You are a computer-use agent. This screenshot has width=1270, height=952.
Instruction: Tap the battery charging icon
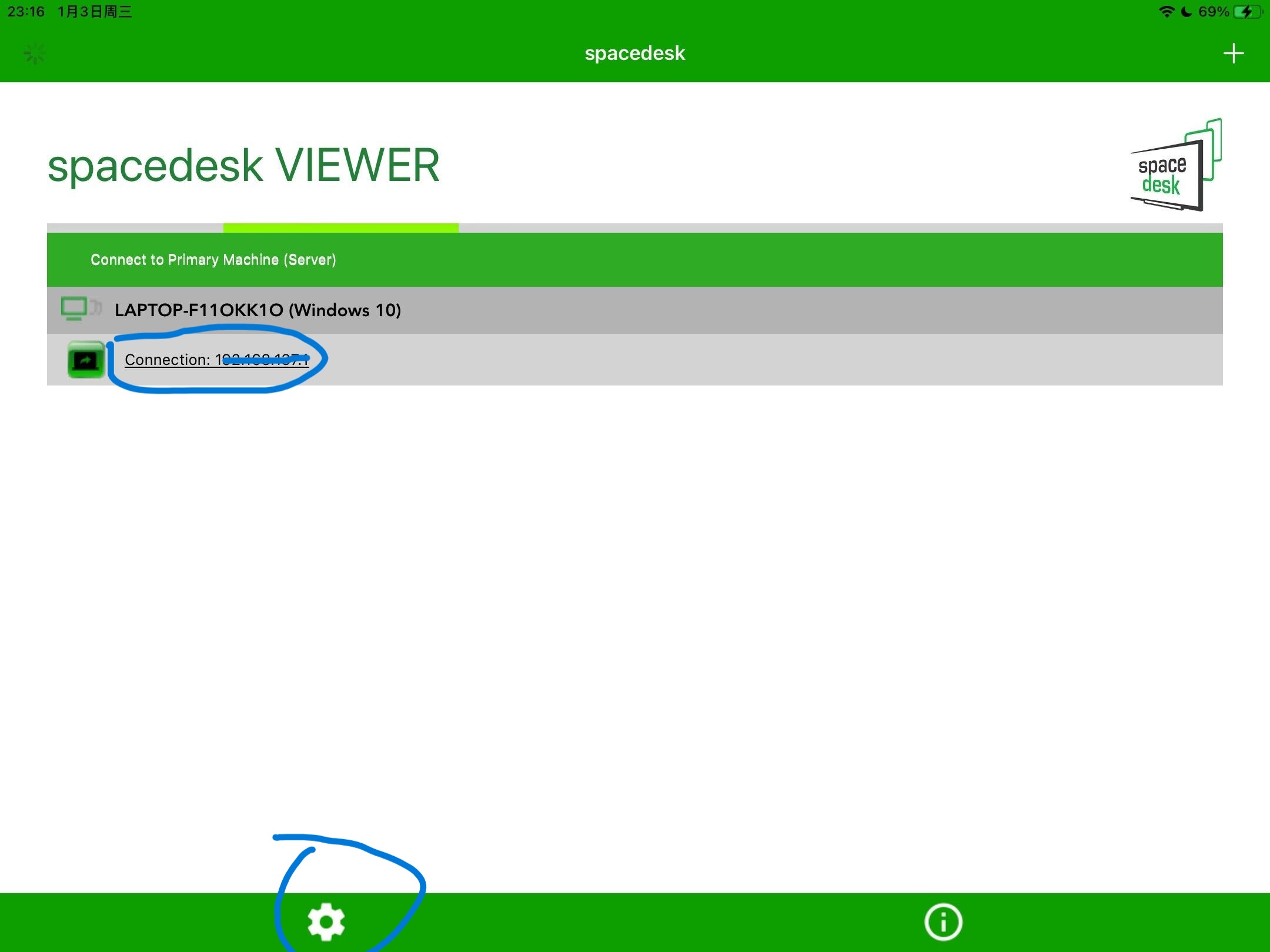1247,12
